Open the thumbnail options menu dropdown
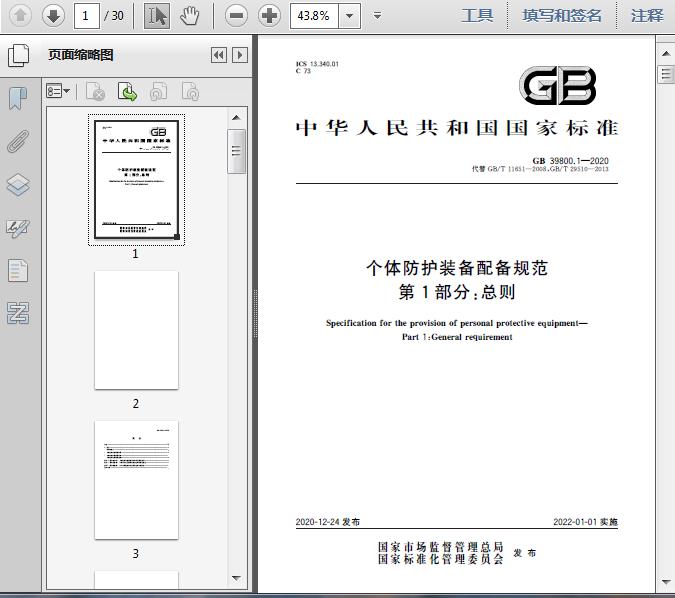This screenshot has height=598, width=675. (x=58, y=91)
